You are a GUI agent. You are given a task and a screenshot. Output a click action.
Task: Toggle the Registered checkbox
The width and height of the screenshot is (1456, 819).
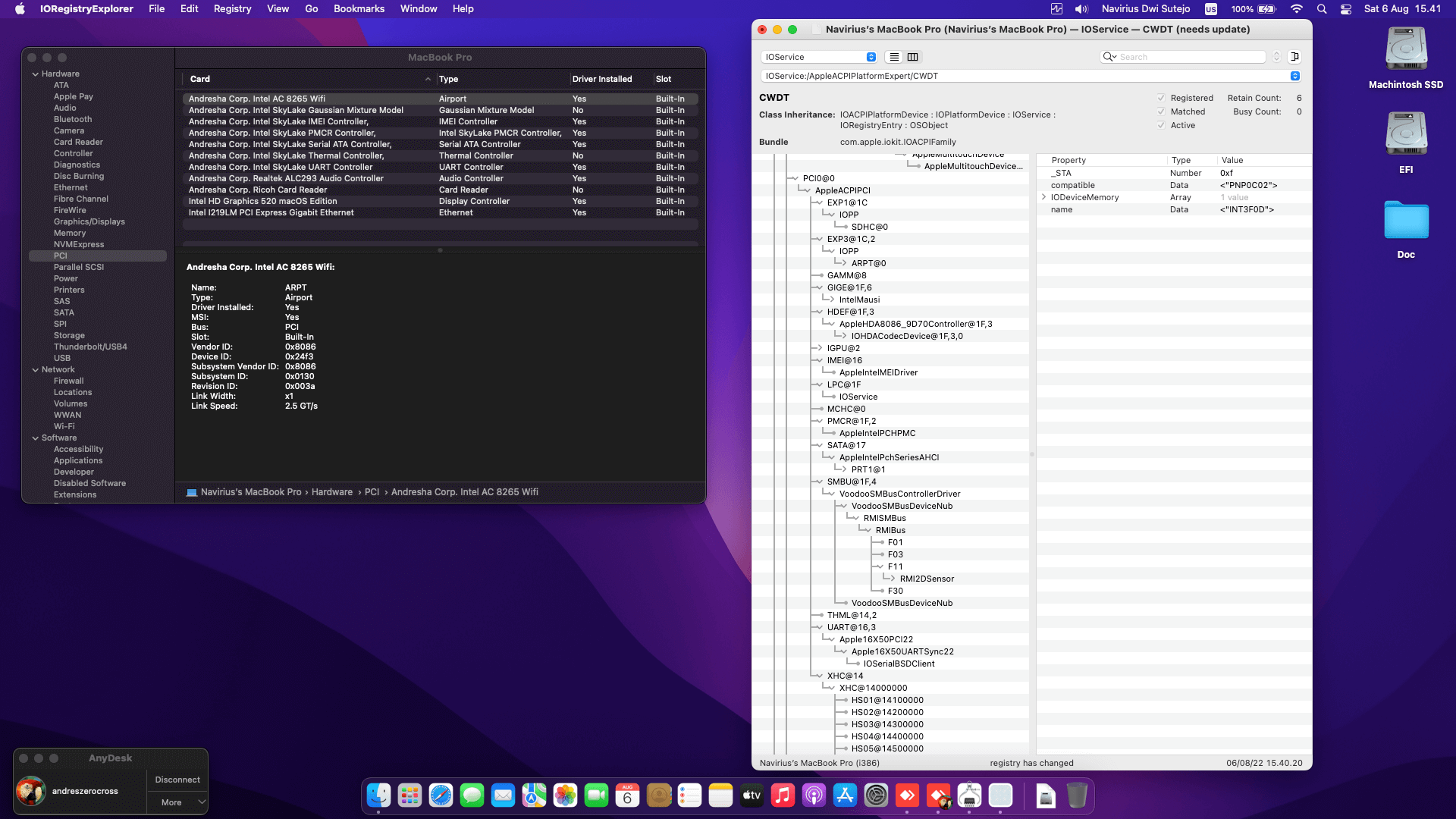[1161, 98]
